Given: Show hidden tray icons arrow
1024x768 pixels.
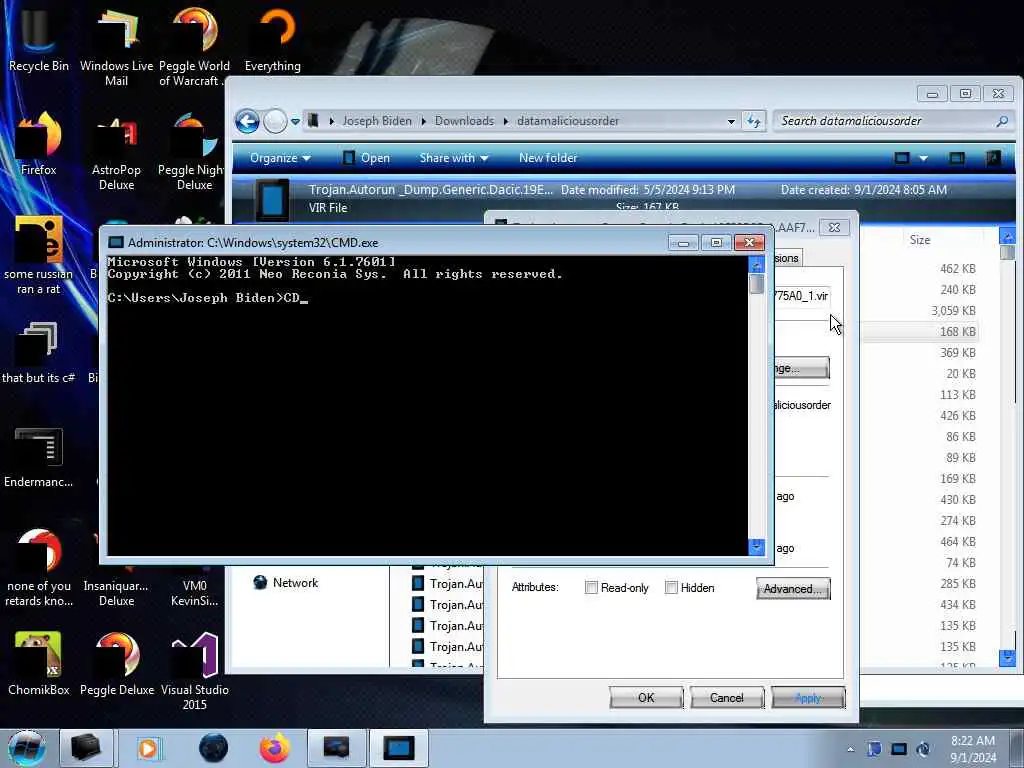Looking at the screenshot, I should coord(850,749).
